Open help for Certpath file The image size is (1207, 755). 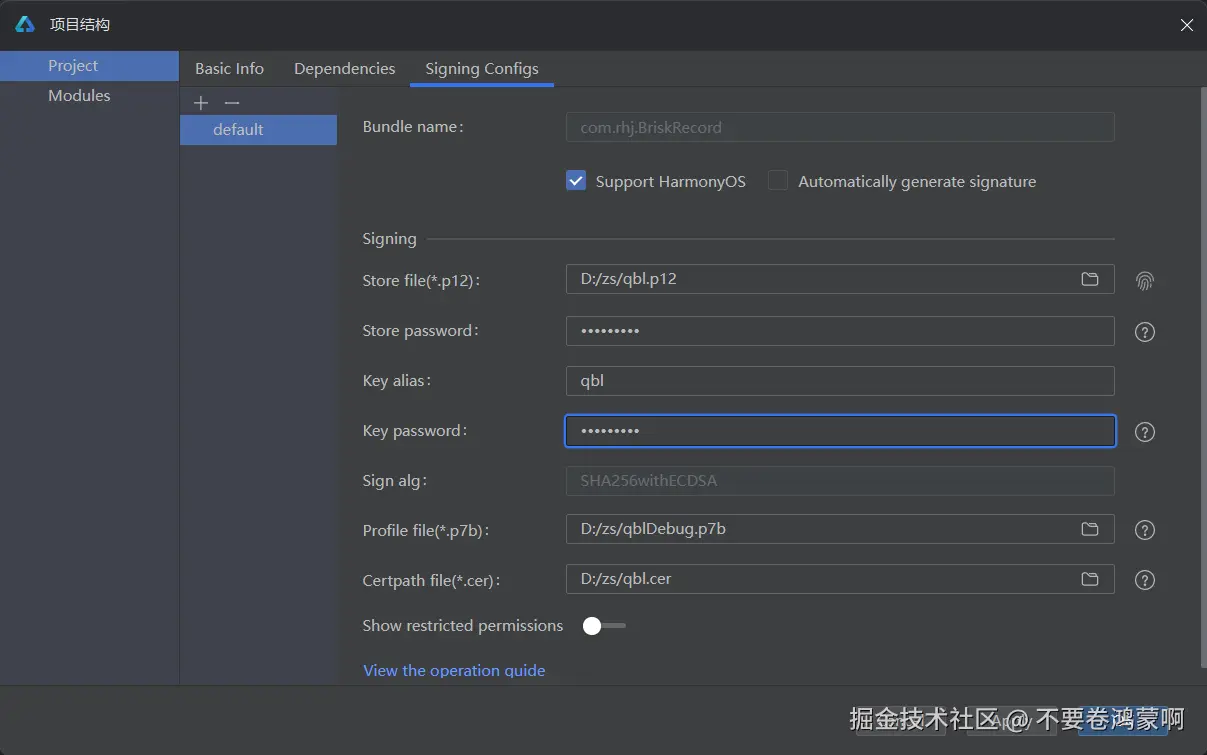(x=1145, y=581)
